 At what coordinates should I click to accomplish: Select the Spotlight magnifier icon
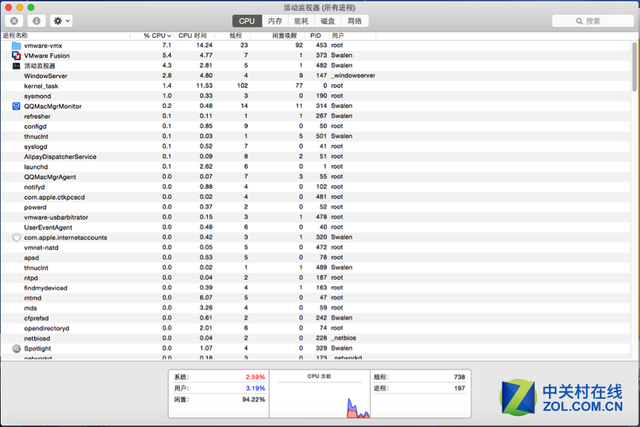point(16,349)
